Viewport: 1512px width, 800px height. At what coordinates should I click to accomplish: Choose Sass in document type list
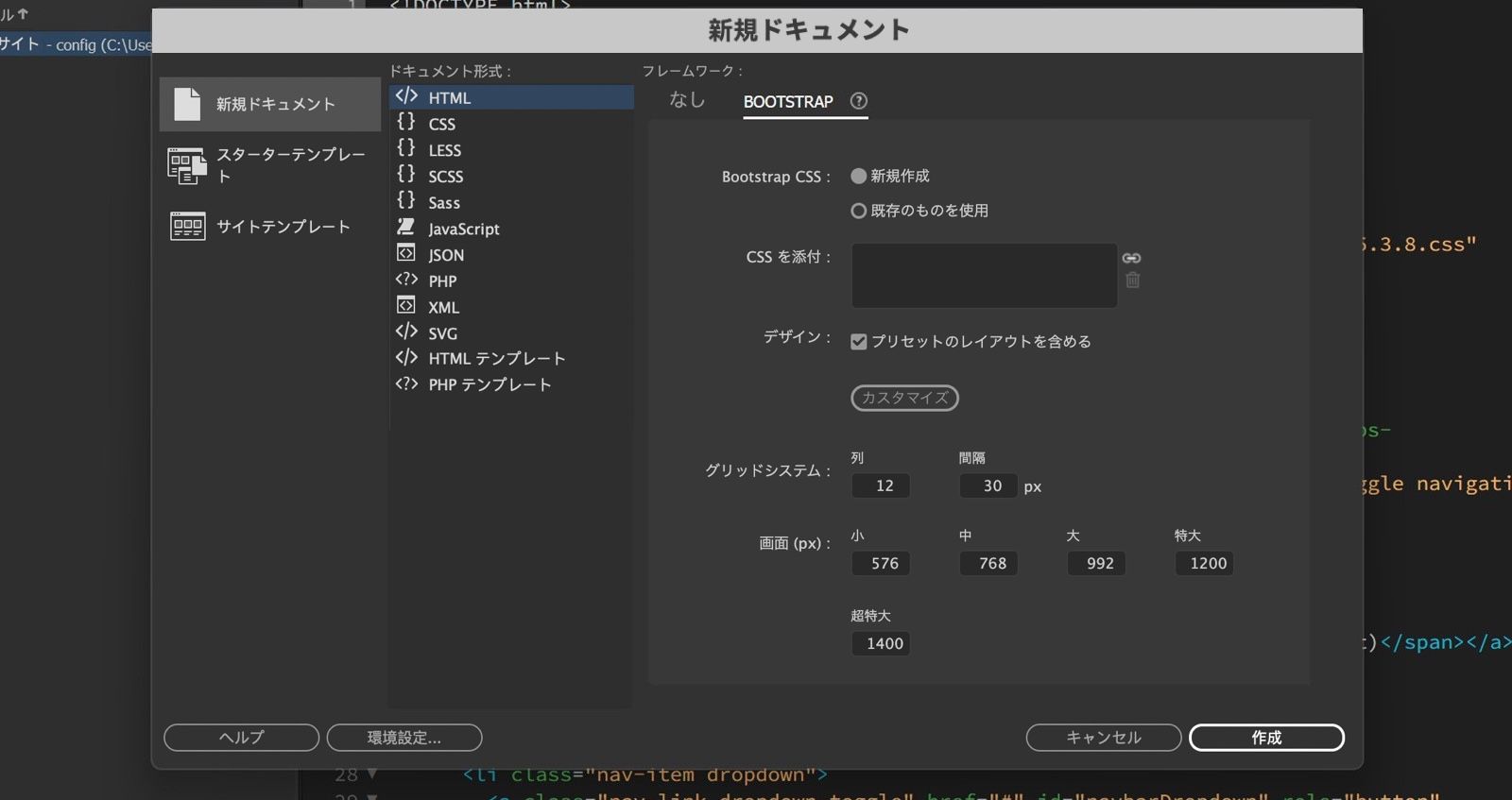tap(511, 202)
